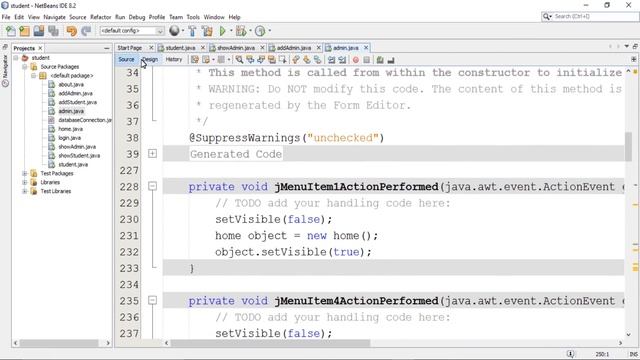Click the Save All toolbar icon
Screen dimensions: 640x360
(53, 31)
